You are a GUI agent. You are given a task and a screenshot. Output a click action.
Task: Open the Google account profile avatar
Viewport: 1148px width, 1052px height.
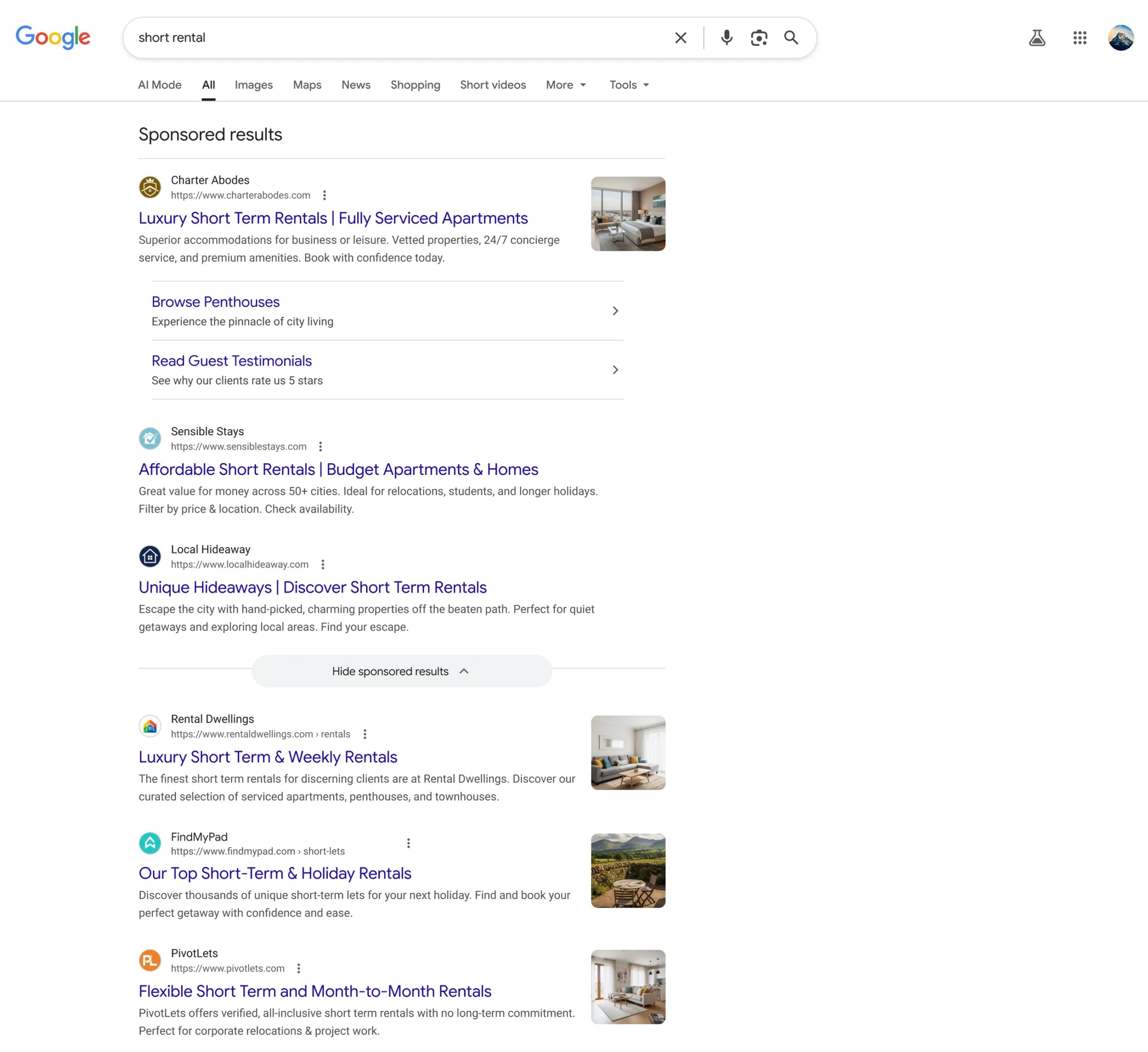pyautogui.click(x=1120, y=38)
